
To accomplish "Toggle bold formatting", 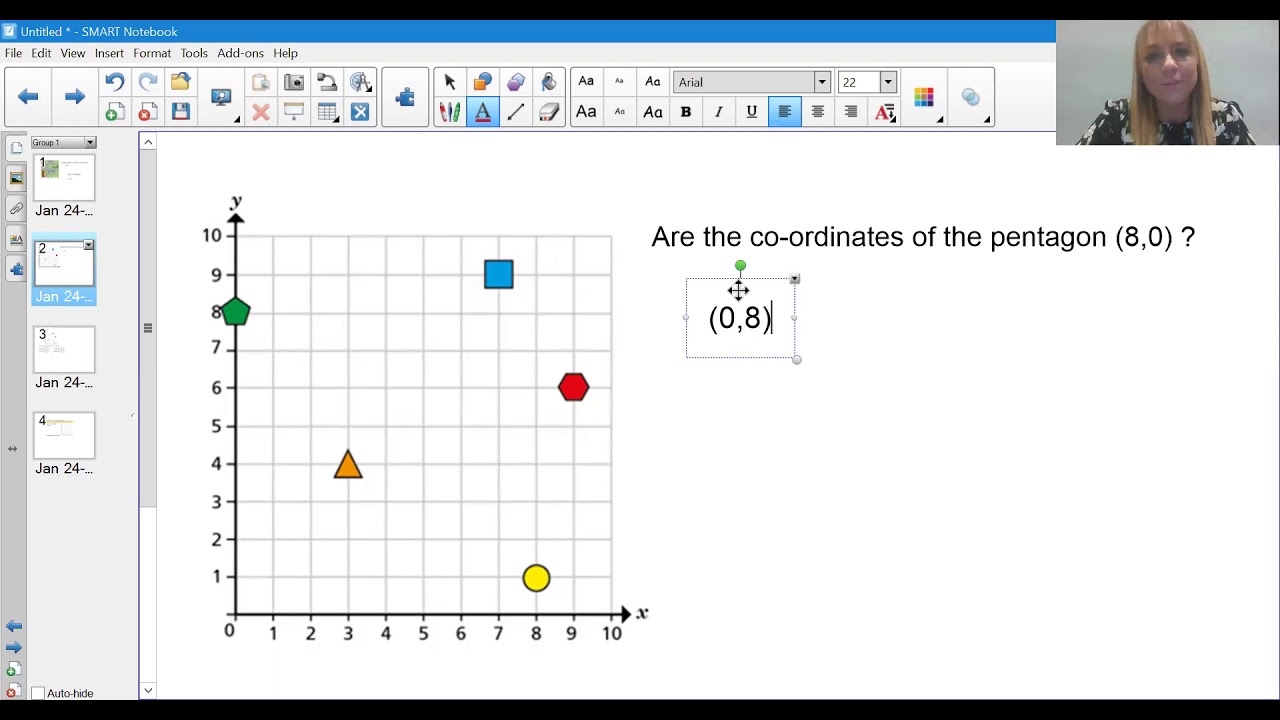I will click(x=686, y=112).
